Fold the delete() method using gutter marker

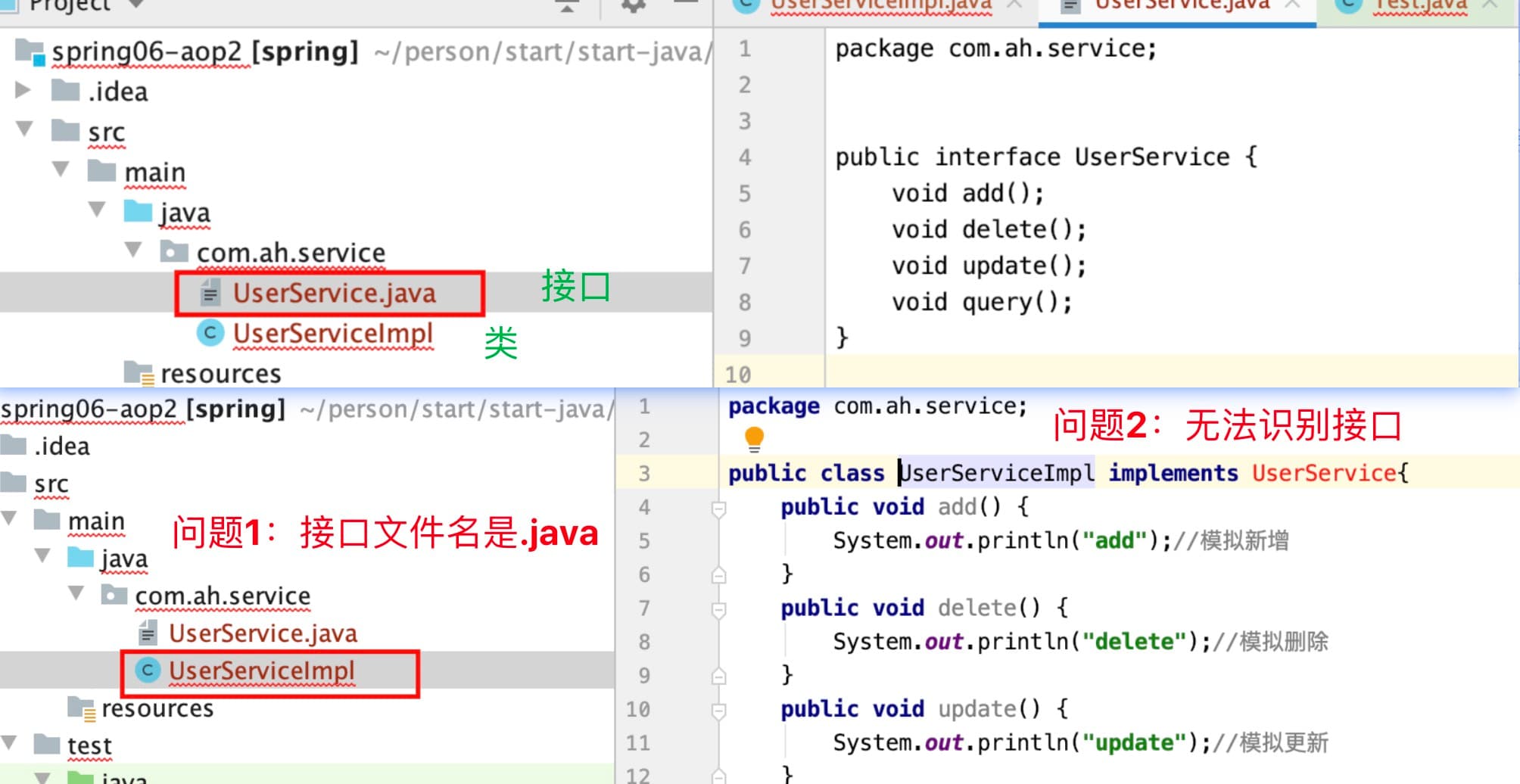tap(719, 609)
